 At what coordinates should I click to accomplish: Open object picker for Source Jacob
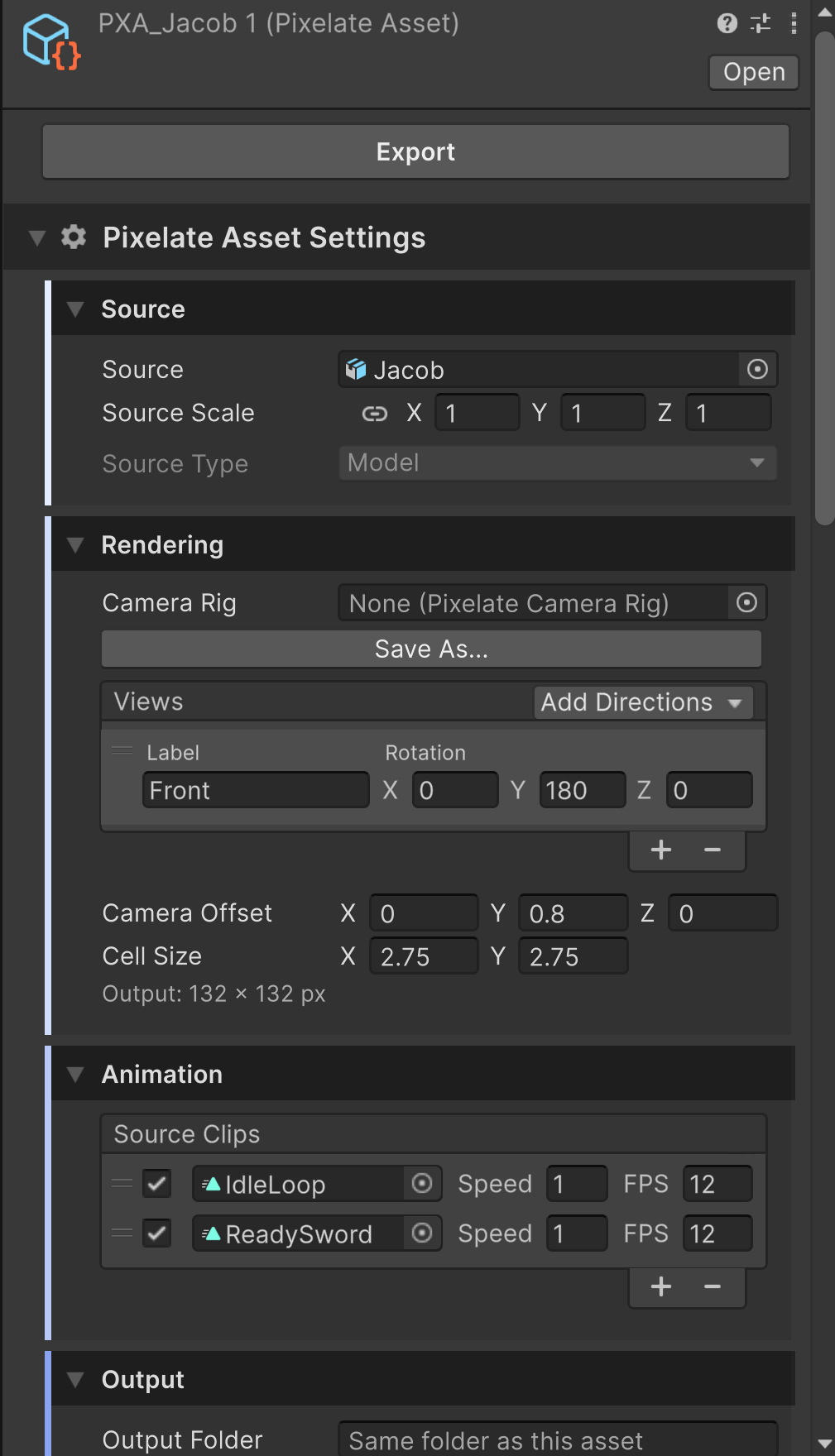coord(757,370)
